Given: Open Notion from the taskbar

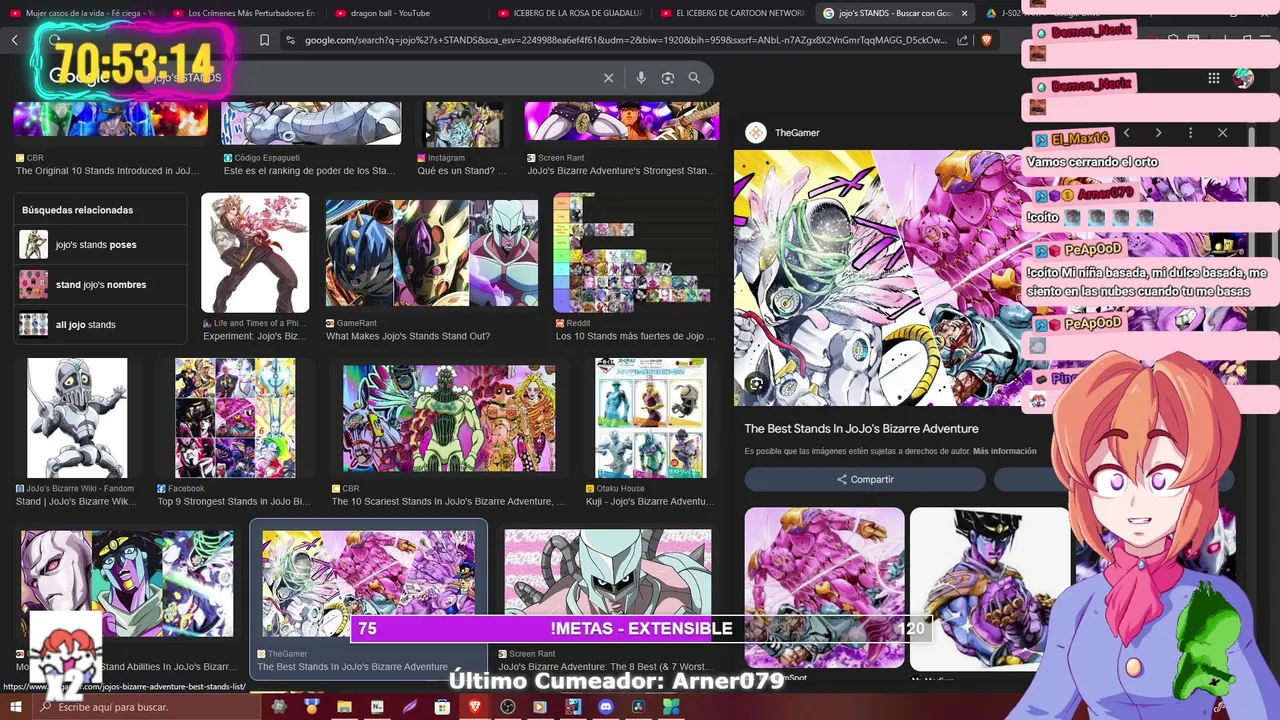Looking at the screenshot, I should [x=377, y=707].
